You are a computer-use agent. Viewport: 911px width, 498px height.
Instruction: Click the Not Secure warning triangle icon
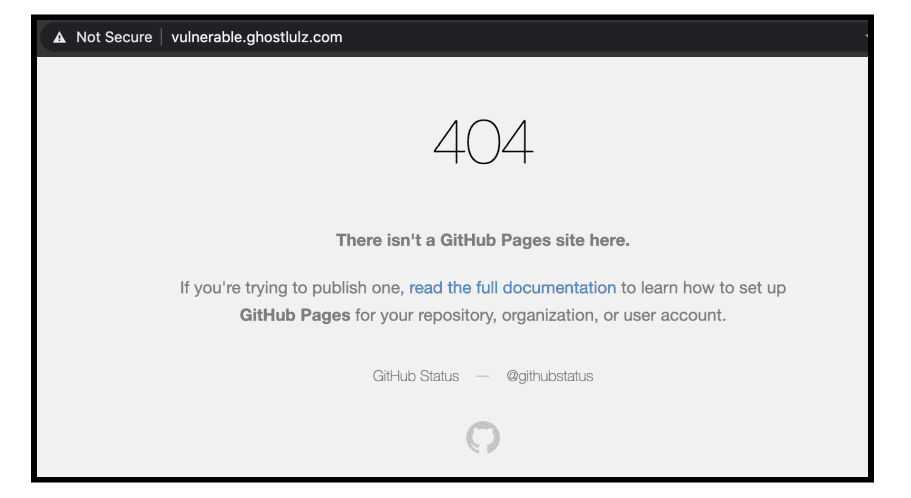coord(59,38)
